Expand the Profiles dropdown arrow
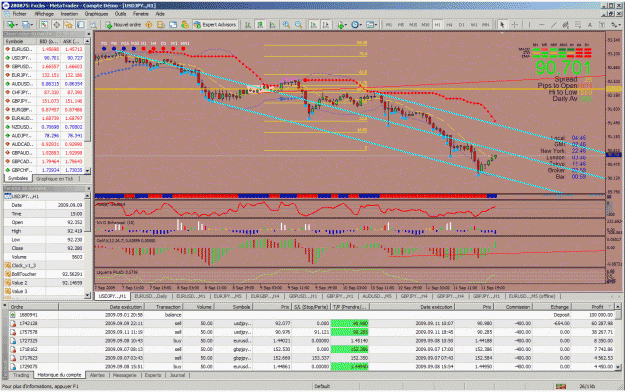Screen dimensions: 625x392 (32, 25)
